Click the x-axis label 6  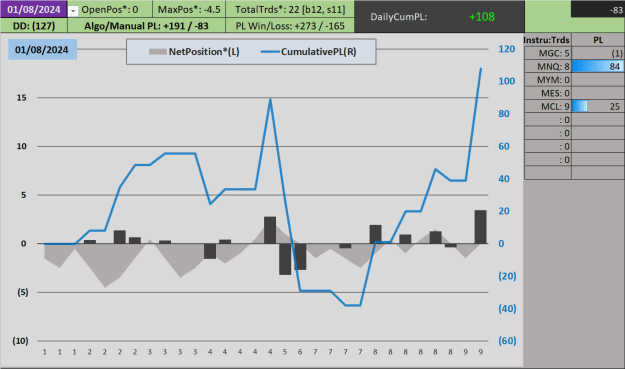[x=300, y=352]
